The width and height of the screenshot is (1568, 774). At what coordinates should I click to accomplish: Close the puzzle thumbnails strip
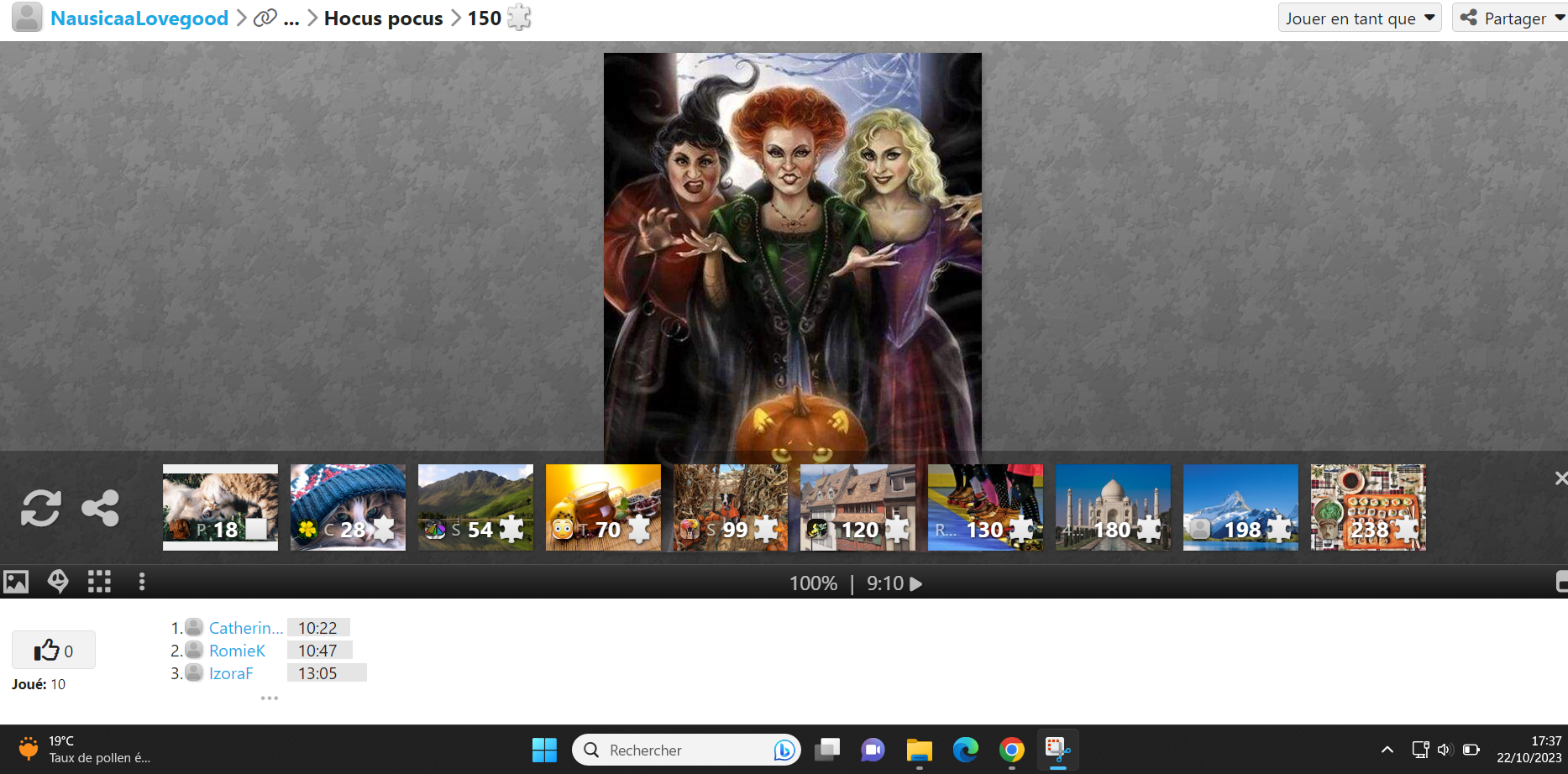click(x=1560, y=478)
